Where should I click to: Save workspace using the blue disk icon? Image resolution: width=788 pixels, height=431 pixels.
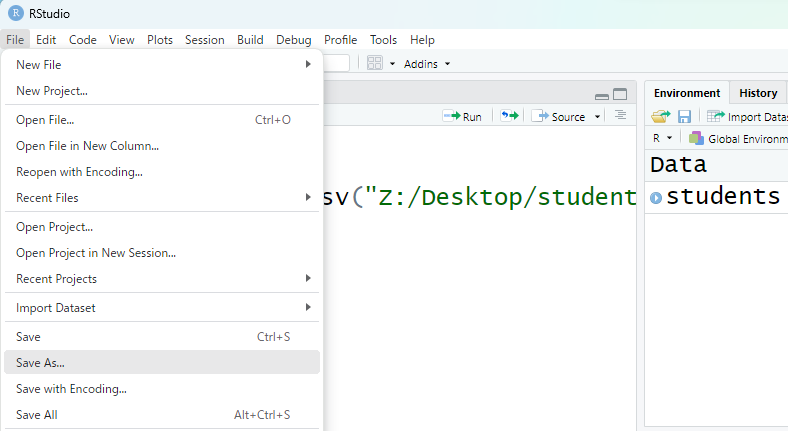[684, 117]
